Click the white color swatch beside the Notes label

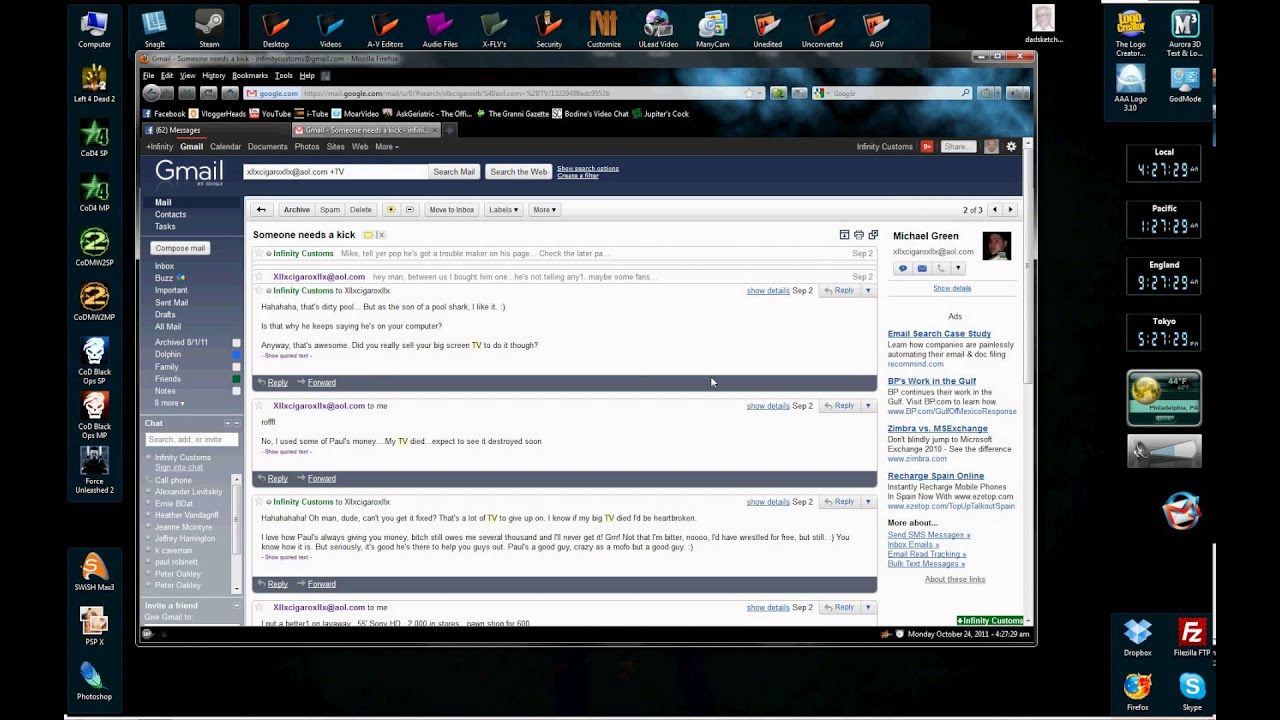pos(237,391)
